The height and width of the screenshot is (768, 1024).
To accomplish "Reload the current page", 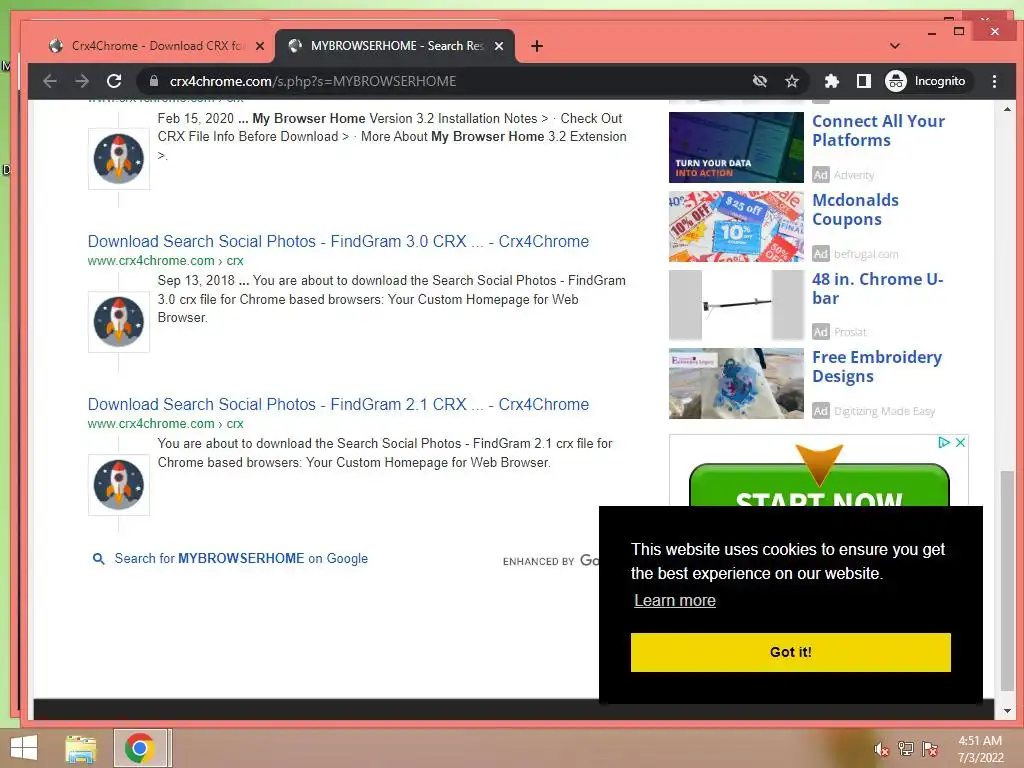I will coord(114,81).
